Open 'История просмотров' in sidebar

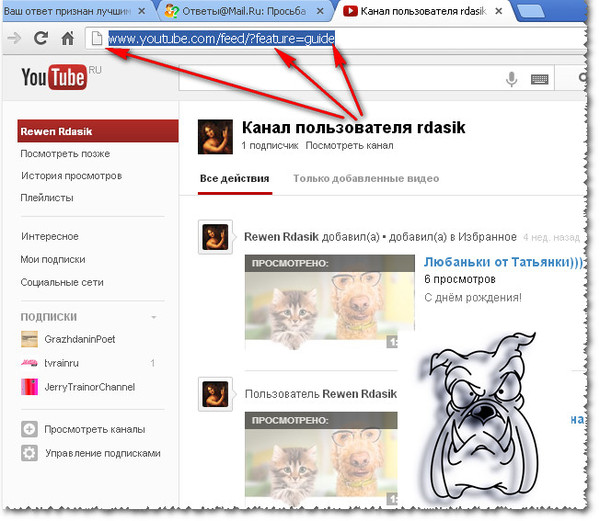pos(72,176)
